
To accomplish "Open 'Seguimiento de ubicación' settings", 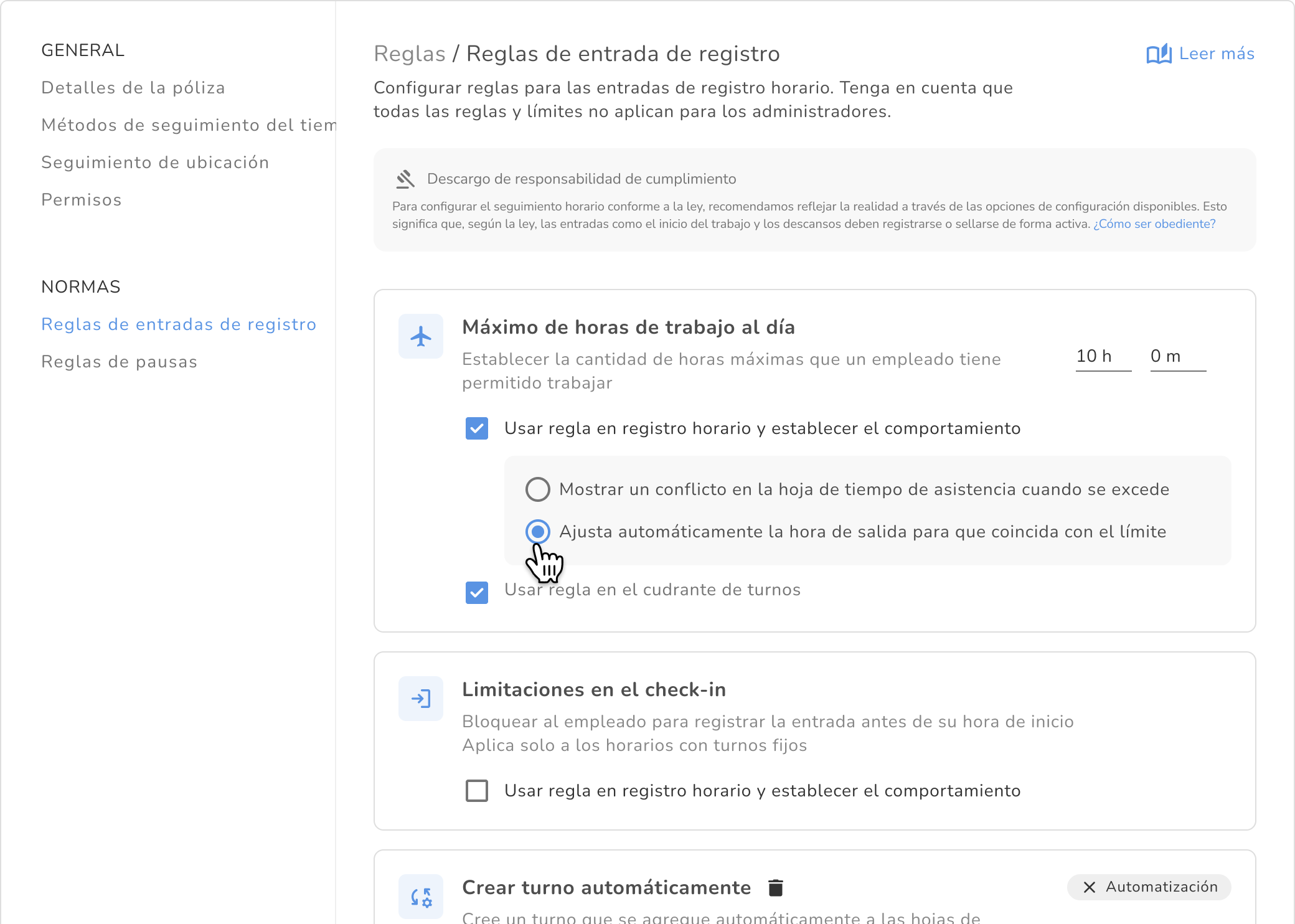I will (x=155, y=163).
